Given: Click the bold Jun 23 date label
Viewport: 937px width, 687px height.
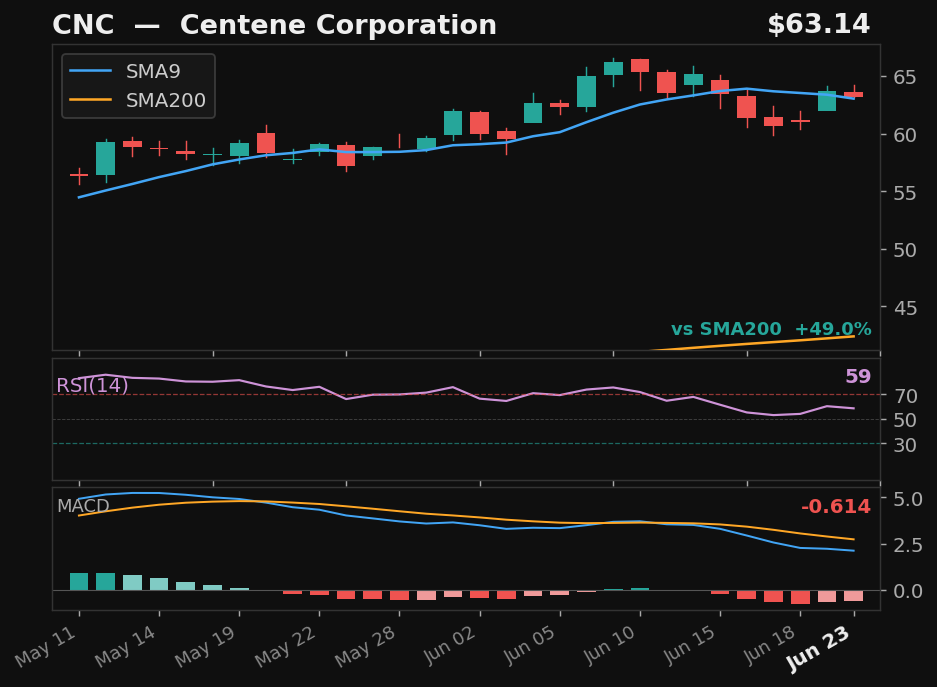Looking at the screenshot, I should click(x=819, y=649).
